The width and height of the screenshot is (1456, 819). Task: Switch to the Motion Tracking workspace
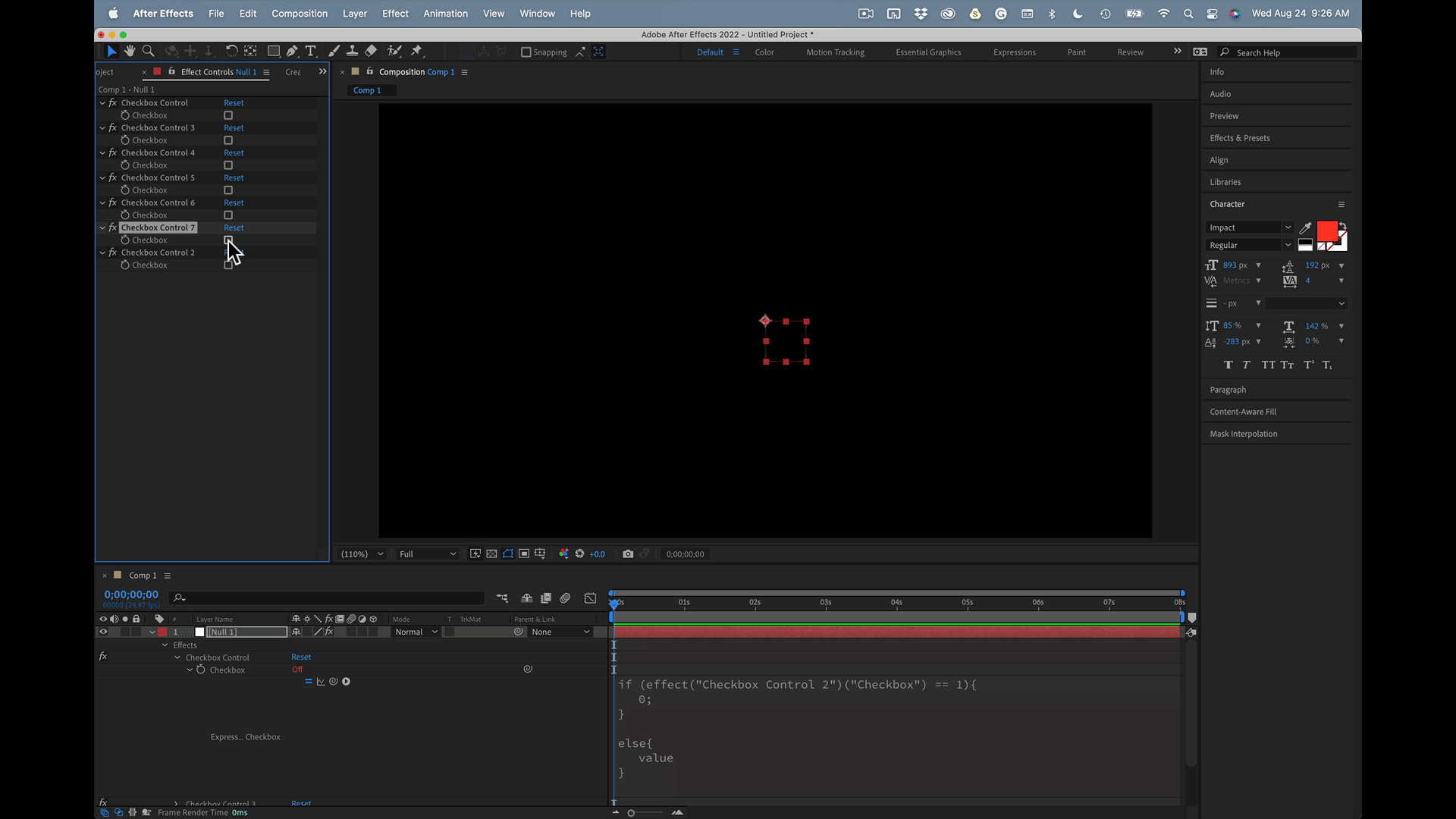pos(835,52)
